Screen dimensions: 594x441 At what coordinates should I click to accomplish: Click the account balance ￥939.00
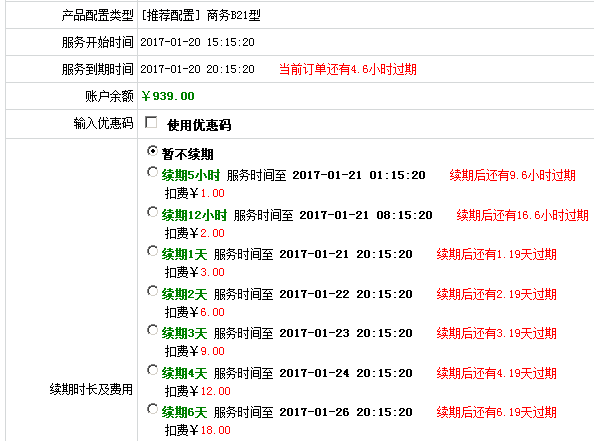point(168,96)
